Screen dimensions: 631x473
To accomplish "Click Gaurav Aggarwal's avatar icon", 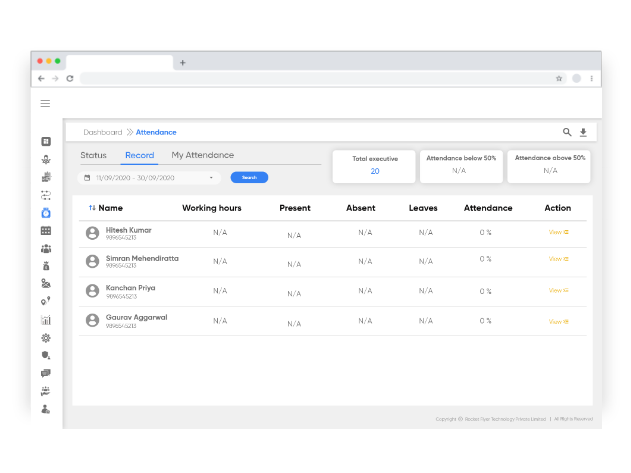I will click(92, 320).
